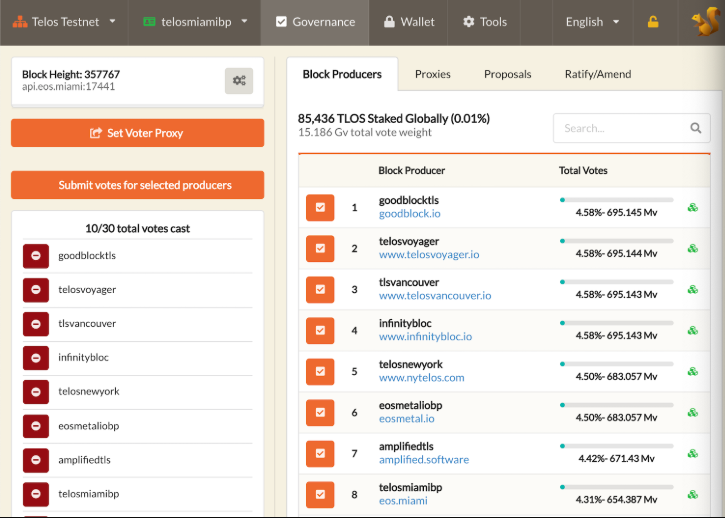Remove infinitybloc from cast votes
The width and height of the screenshot is (725, 518).
tap(36, 358)
